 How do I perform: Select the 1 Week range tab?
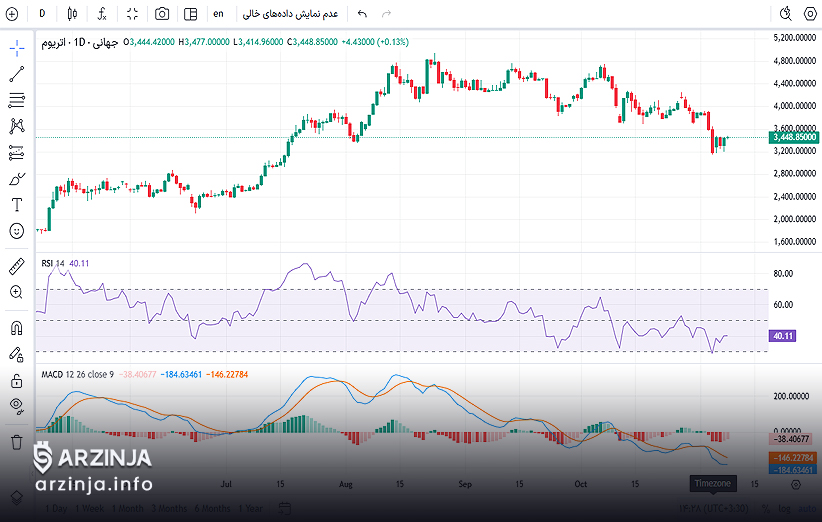click(x=92, y=508)
